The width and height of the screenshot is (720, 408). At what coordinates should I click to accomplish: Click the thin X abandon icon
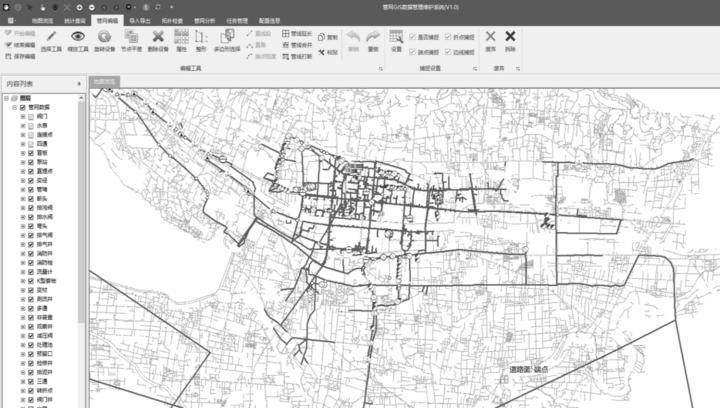click(x=490, y=36)
